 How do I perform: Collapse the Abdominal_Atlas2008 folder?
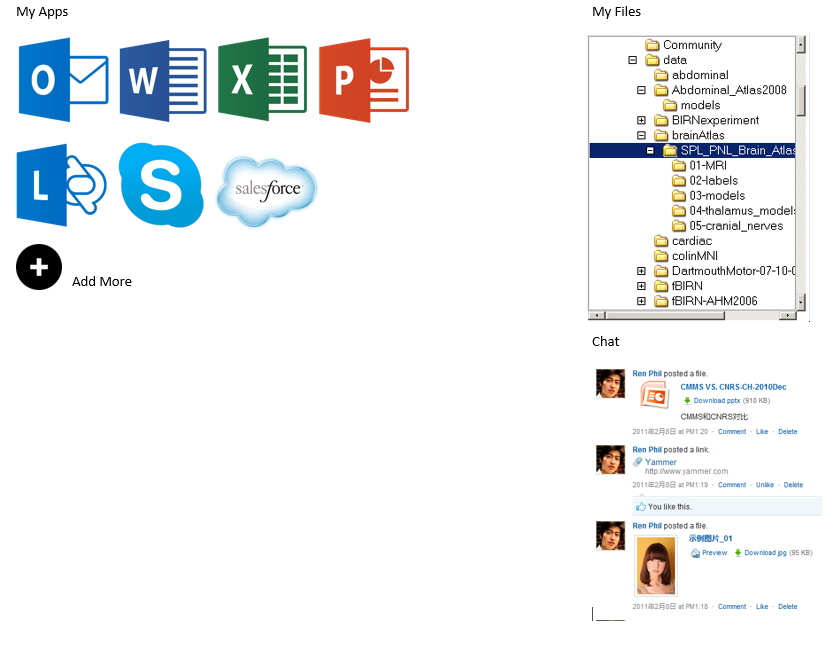point(641,90)
